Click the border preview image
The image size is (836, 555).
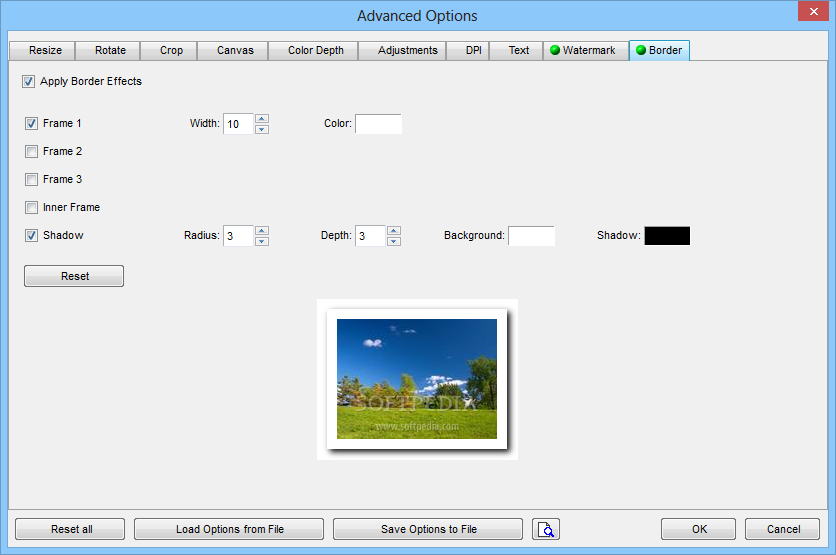[417, 380]
